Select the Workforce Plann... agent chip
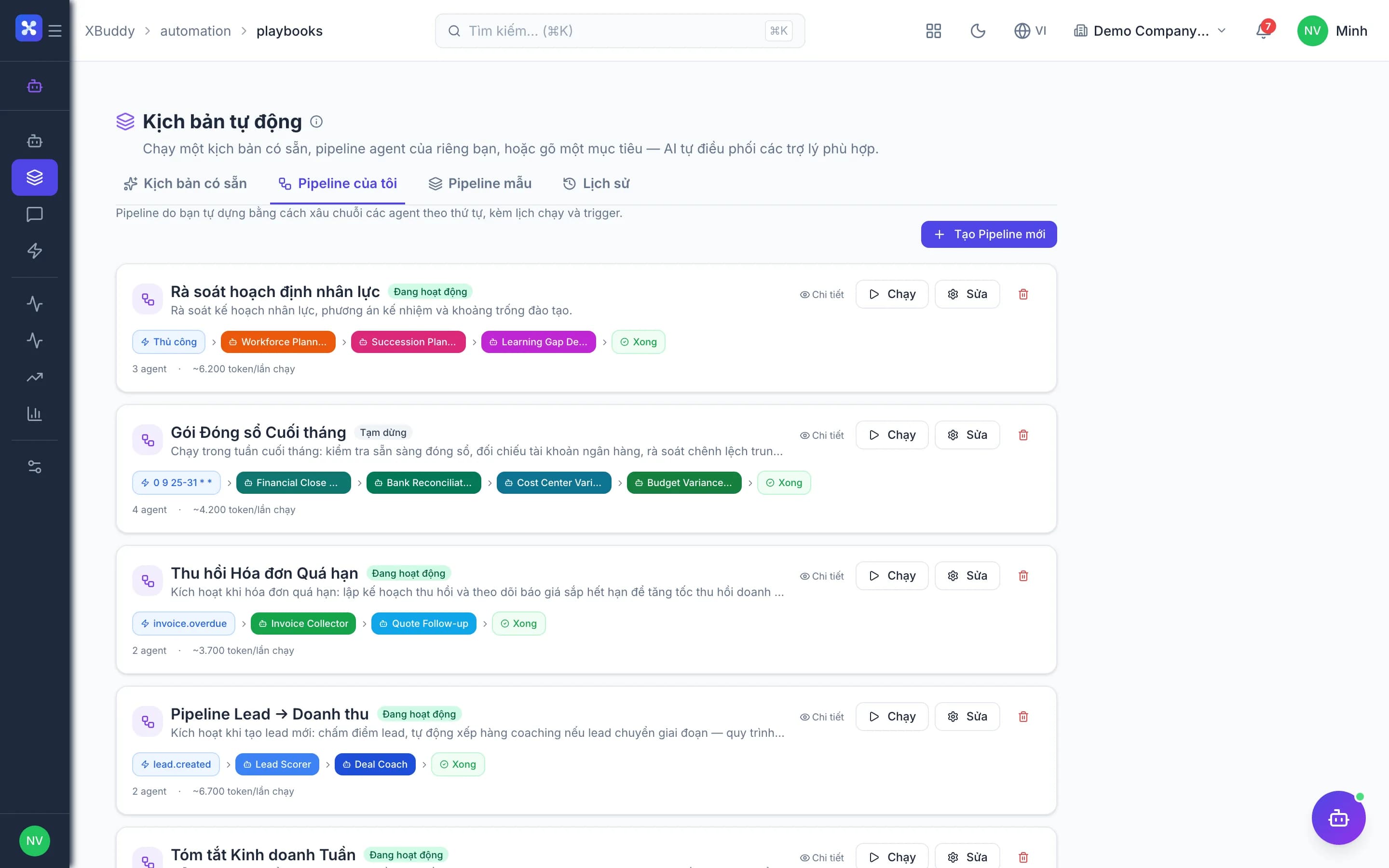This screenshot has width=1389, height=868. (278, 342)
